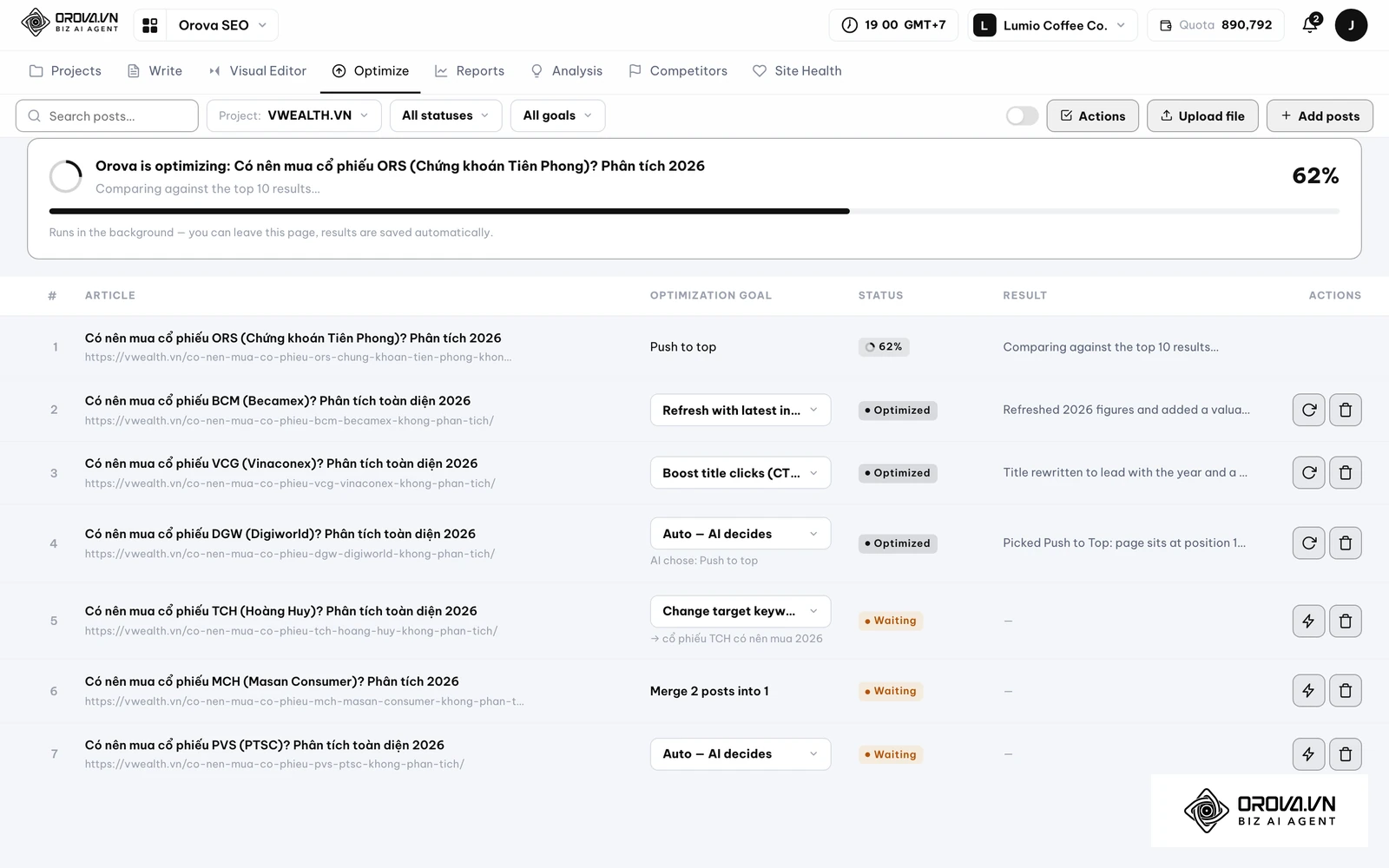Open the ORS post URL link
Viewport: 1389px width, 868px height.
pyautogui.click(x=298, y=357)
